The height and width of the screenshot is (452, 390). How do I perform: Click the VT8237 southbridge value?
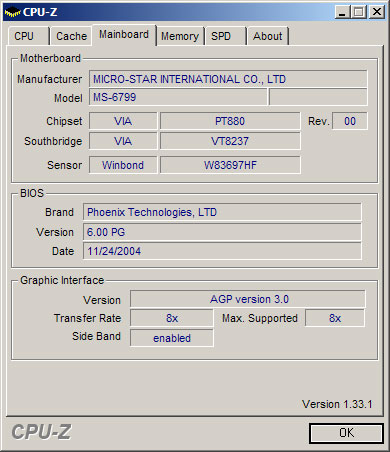pos(230,141)
